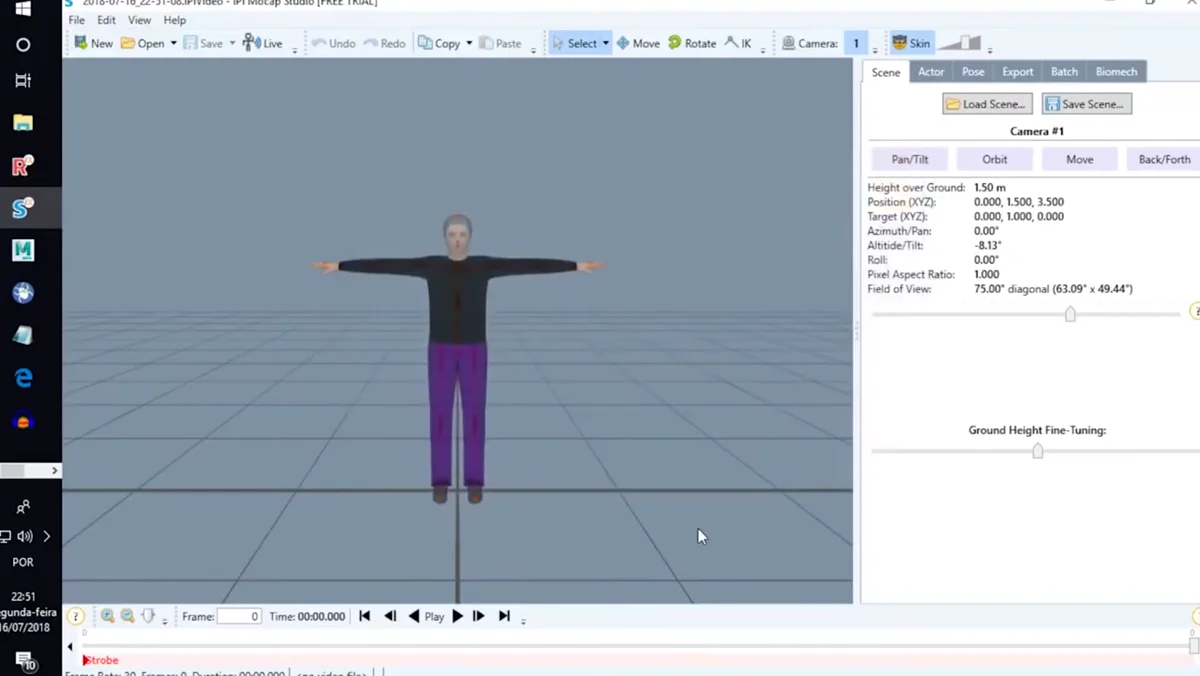Click the New toolbar button
This screenshot has height=676, width=1200.
93,43
